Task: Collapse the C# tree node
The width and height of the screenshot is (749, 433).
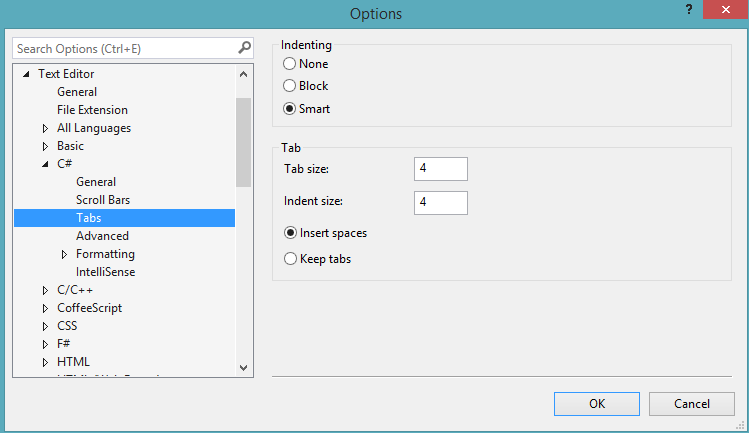Action: (45, 164)
